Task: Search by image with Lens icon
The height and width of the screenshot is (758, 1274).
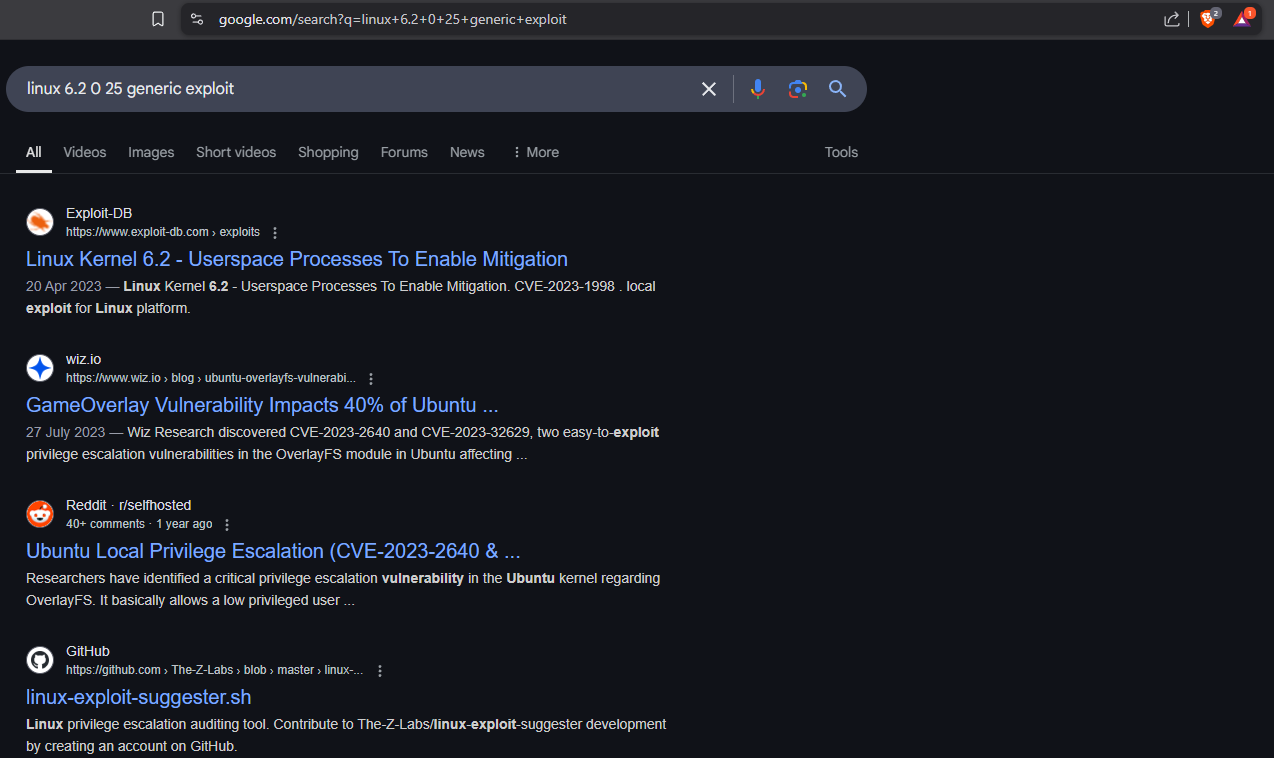Action: click(x=797, y=89)
